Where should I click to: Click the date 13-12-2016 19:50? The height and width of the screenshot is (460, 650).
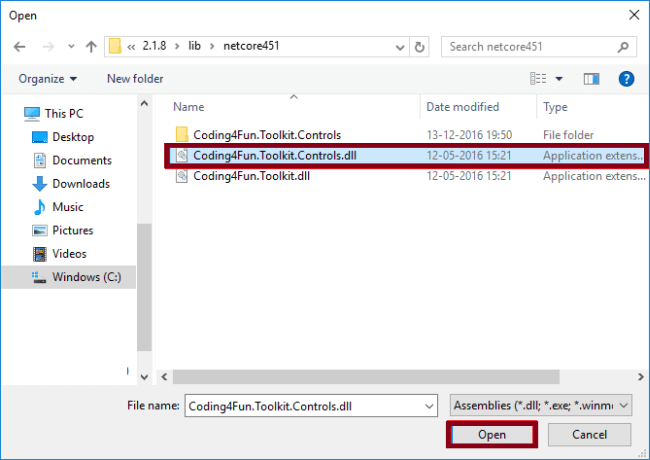click(x=469, y=135)
